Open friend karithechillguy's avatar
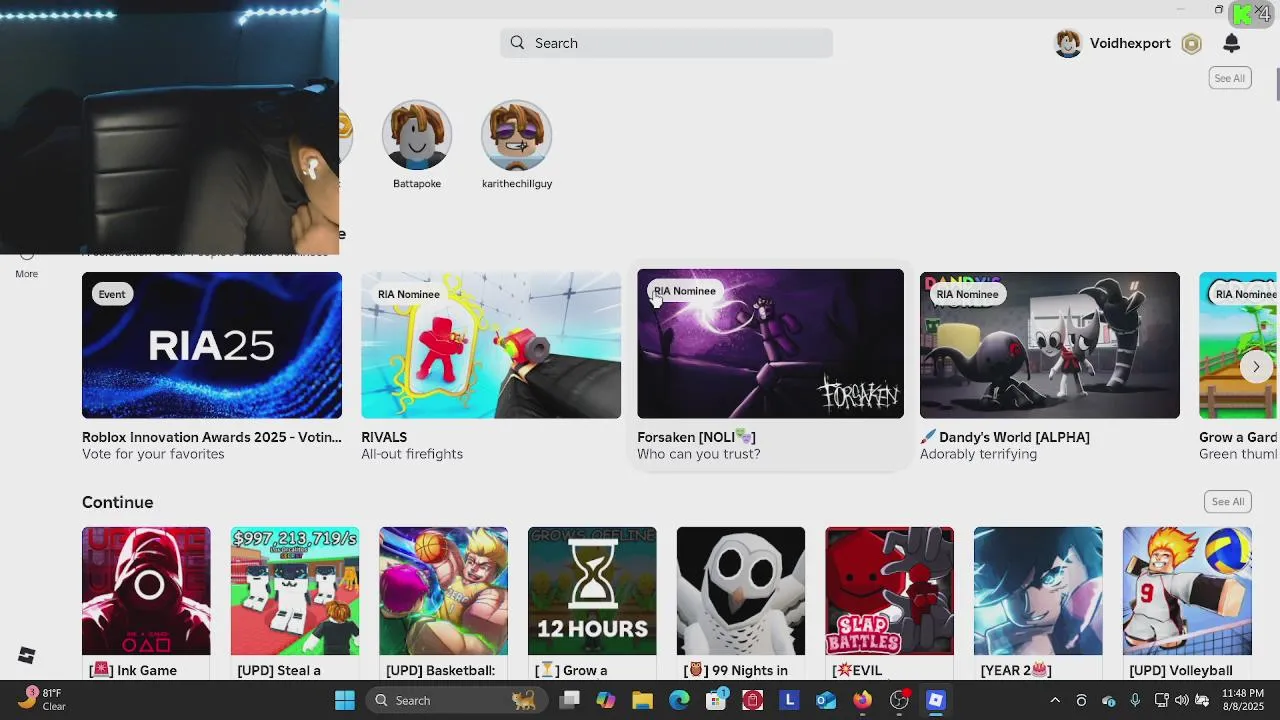 click(x=517, y=135)
